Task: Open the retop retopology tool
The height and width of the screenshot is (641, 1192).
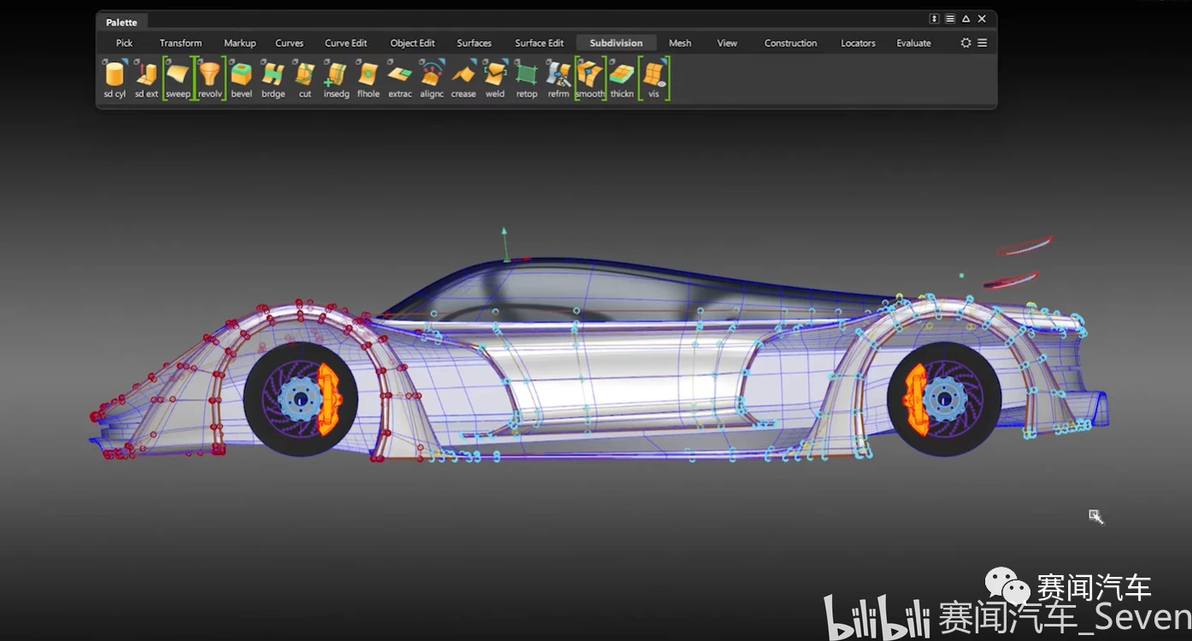Action: (526, 74)
